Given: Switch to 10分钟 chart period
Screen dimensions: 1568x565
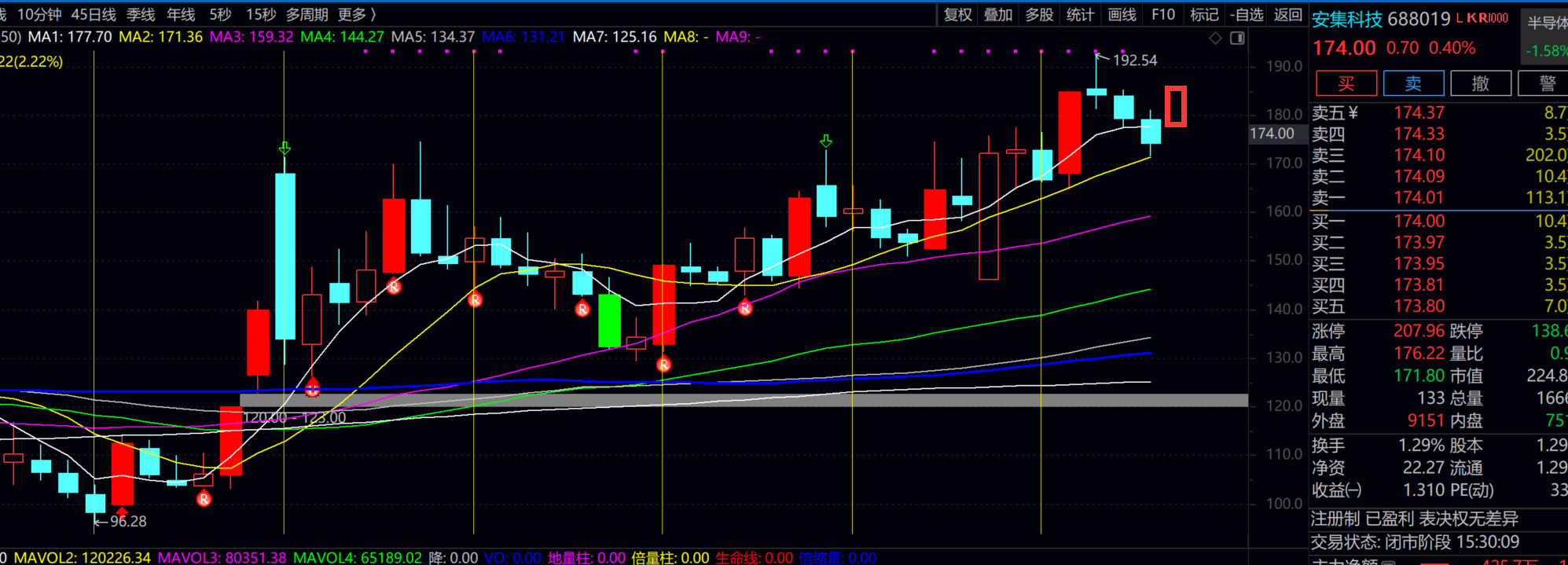Looking at the screenshot, I should coord(39,15).
